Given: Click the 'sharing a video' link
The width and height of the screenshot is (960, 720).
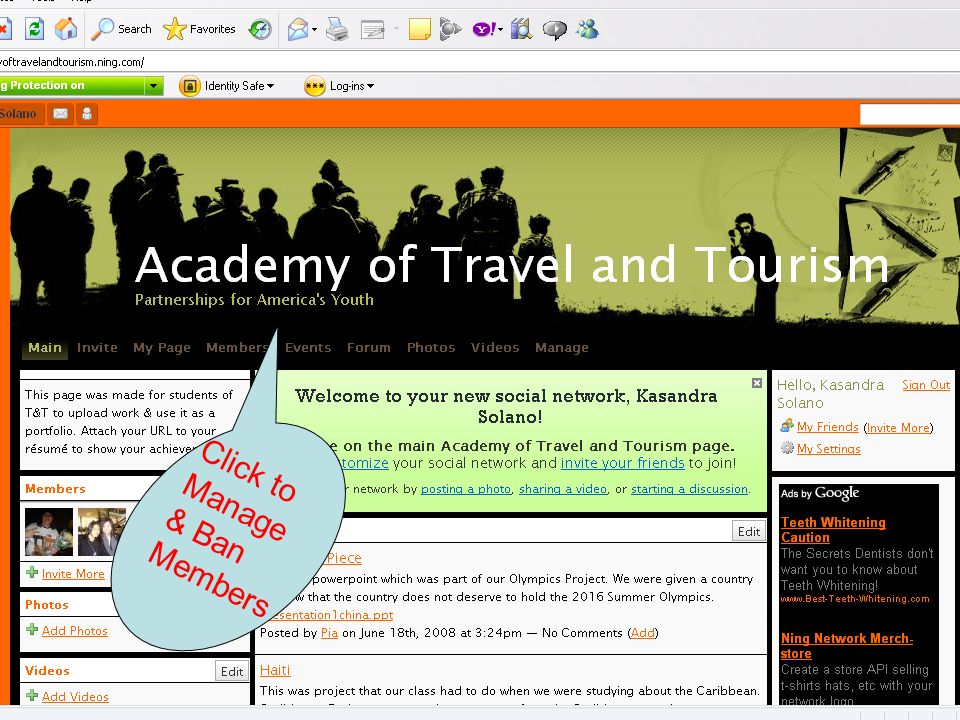Looking at the screenshot, I should click(x=563, y=489).
